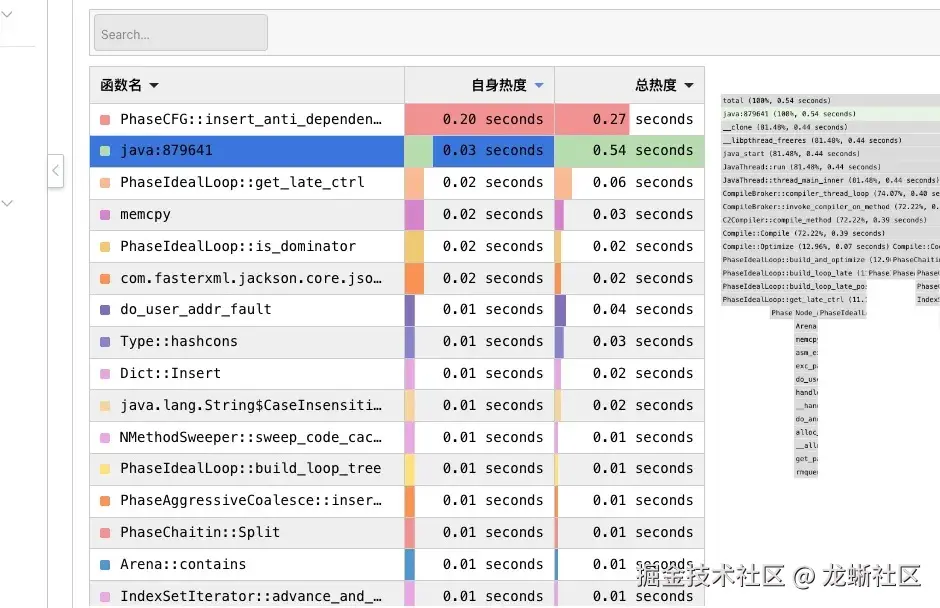Click Arena flame graph frame
Screen dimensions: 940x608
[806, 326]
